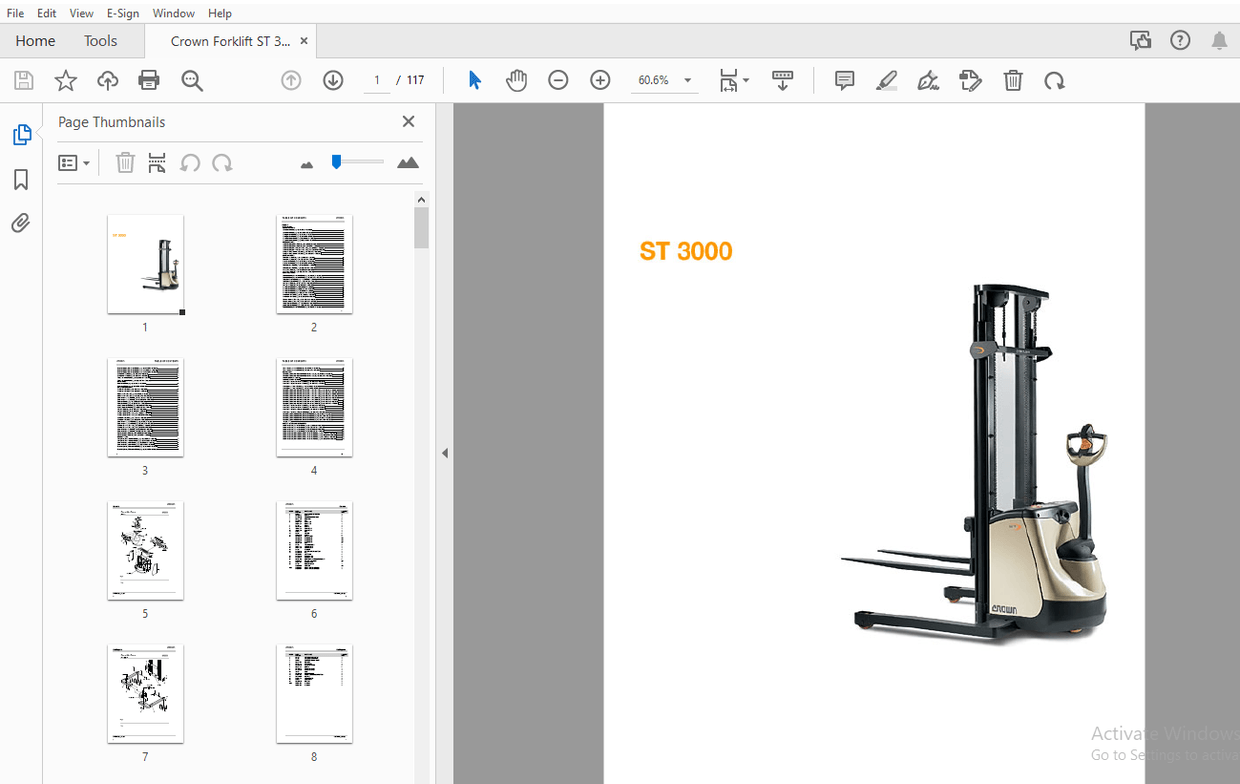Open the Add Comment tool
This screenshot has width=1240, height=784.
point(844,80)
